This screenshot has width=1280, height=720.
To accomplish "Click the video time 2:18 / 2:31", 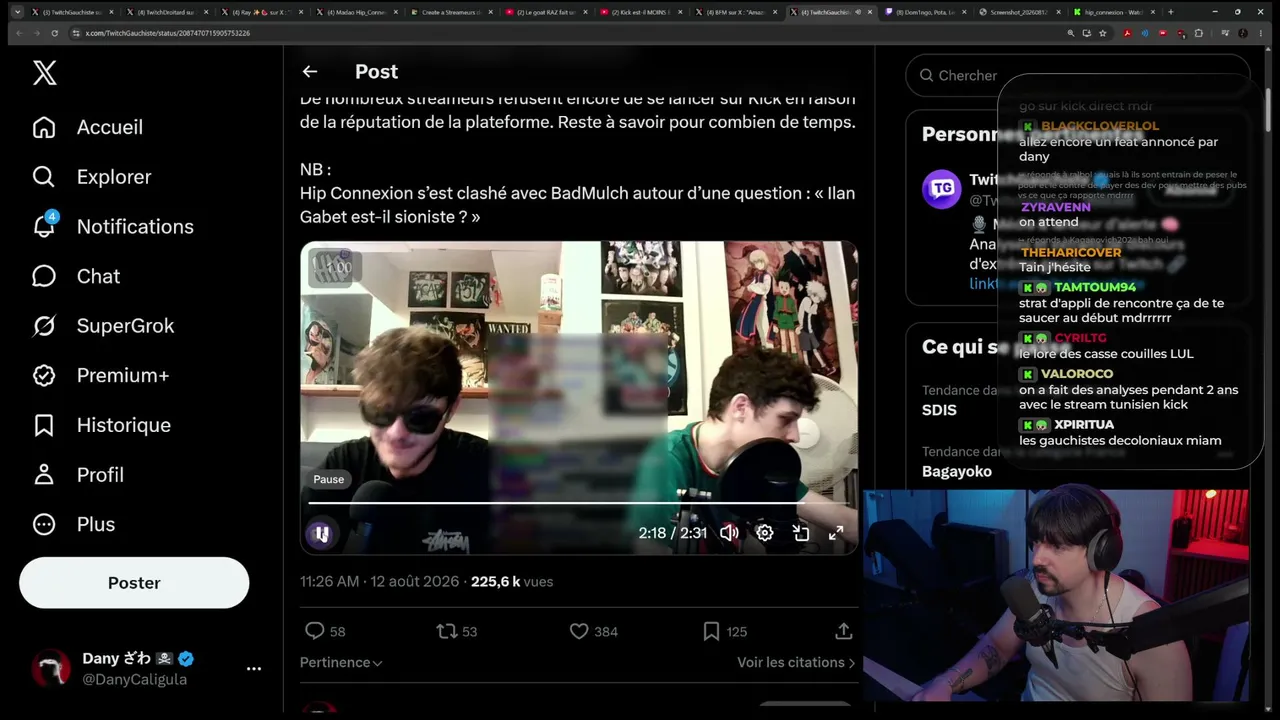I will pos(673,533).
